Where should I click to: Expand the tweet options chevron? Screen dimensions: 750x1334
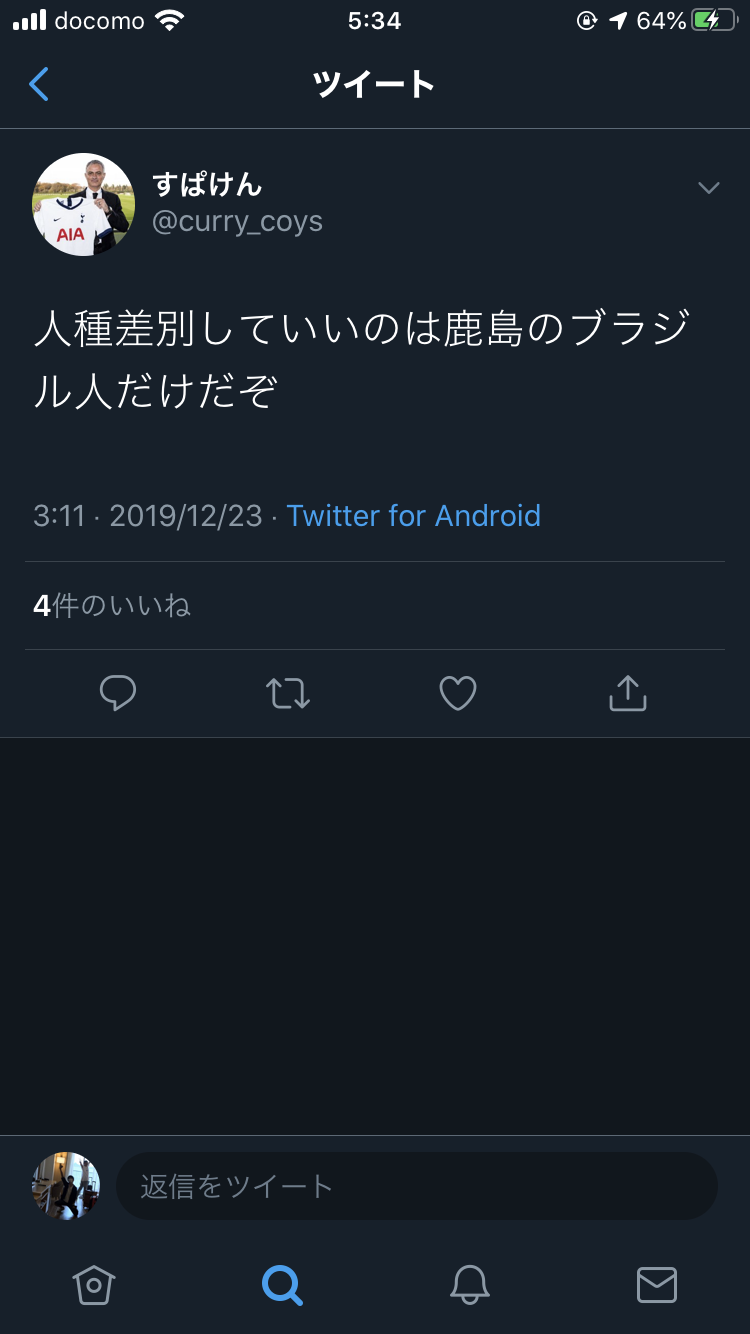tap(708, 188)
